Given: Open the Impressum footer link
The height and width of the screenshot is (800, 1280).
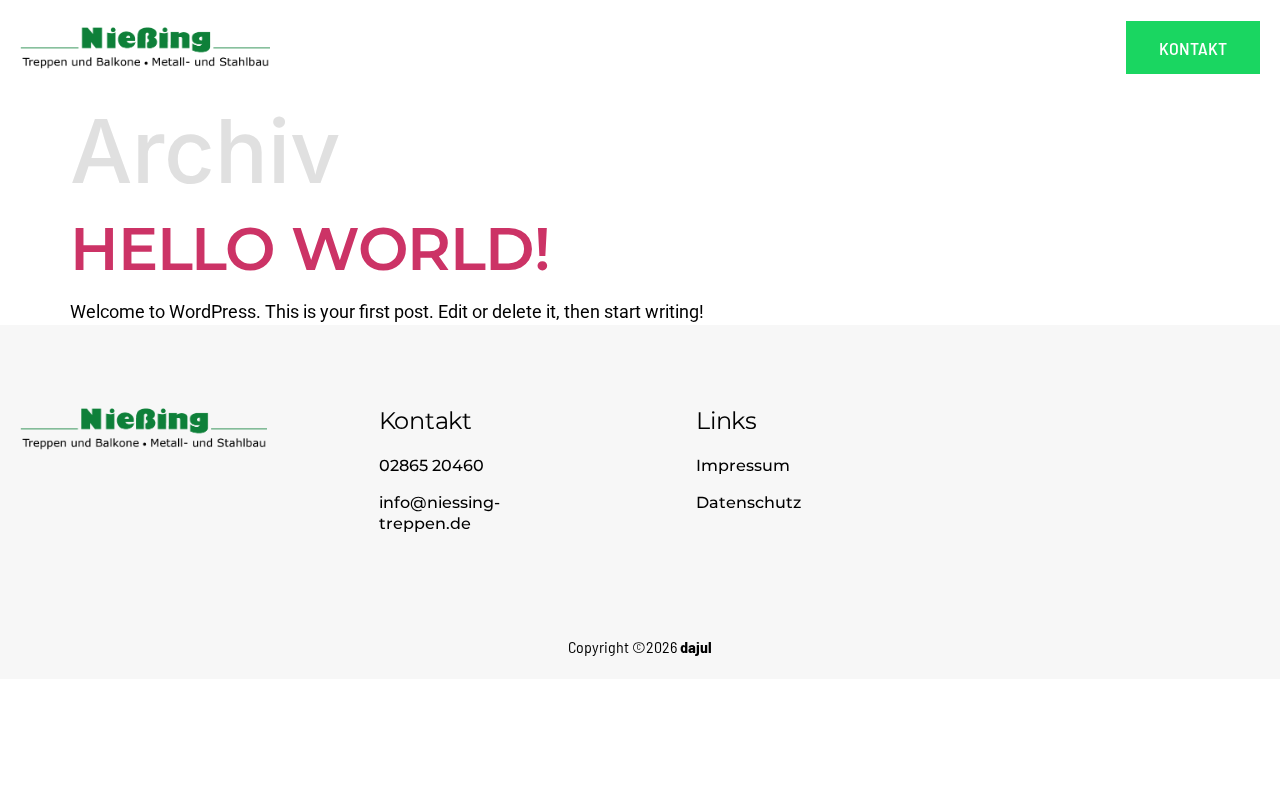Looking at the screenshot, I should tap(743, 466).
